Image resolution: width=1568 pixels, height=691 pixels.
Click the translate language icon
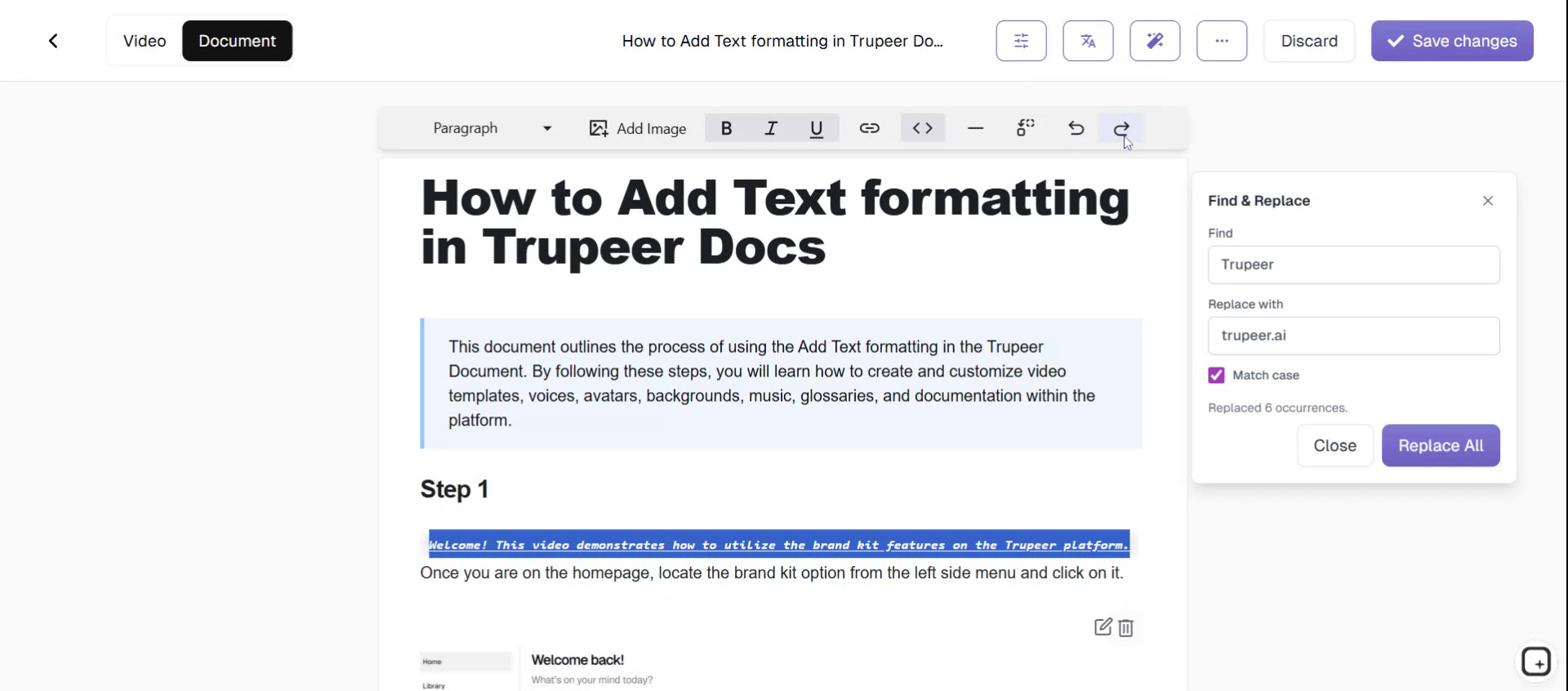click(1088, 41)
